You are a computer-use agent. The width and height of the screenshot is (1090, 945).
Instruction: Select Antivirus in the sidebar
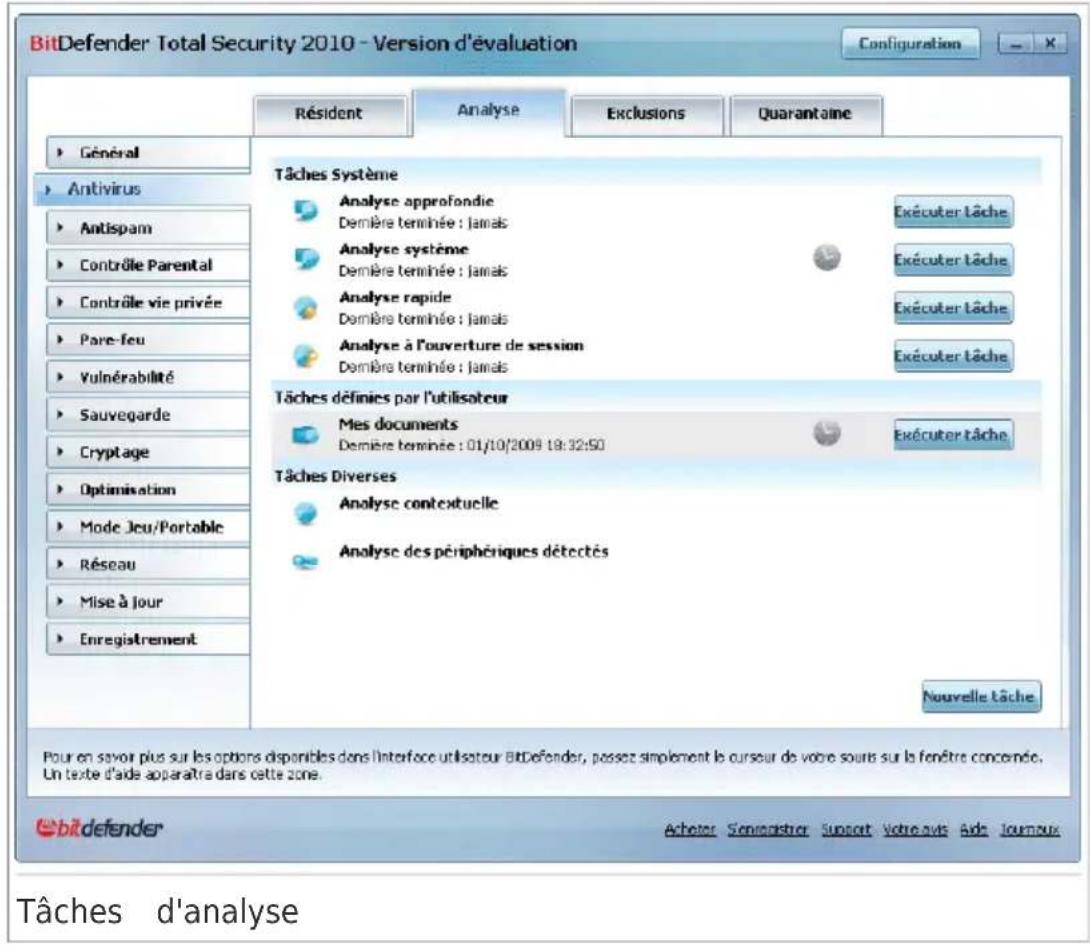[142, 189]
